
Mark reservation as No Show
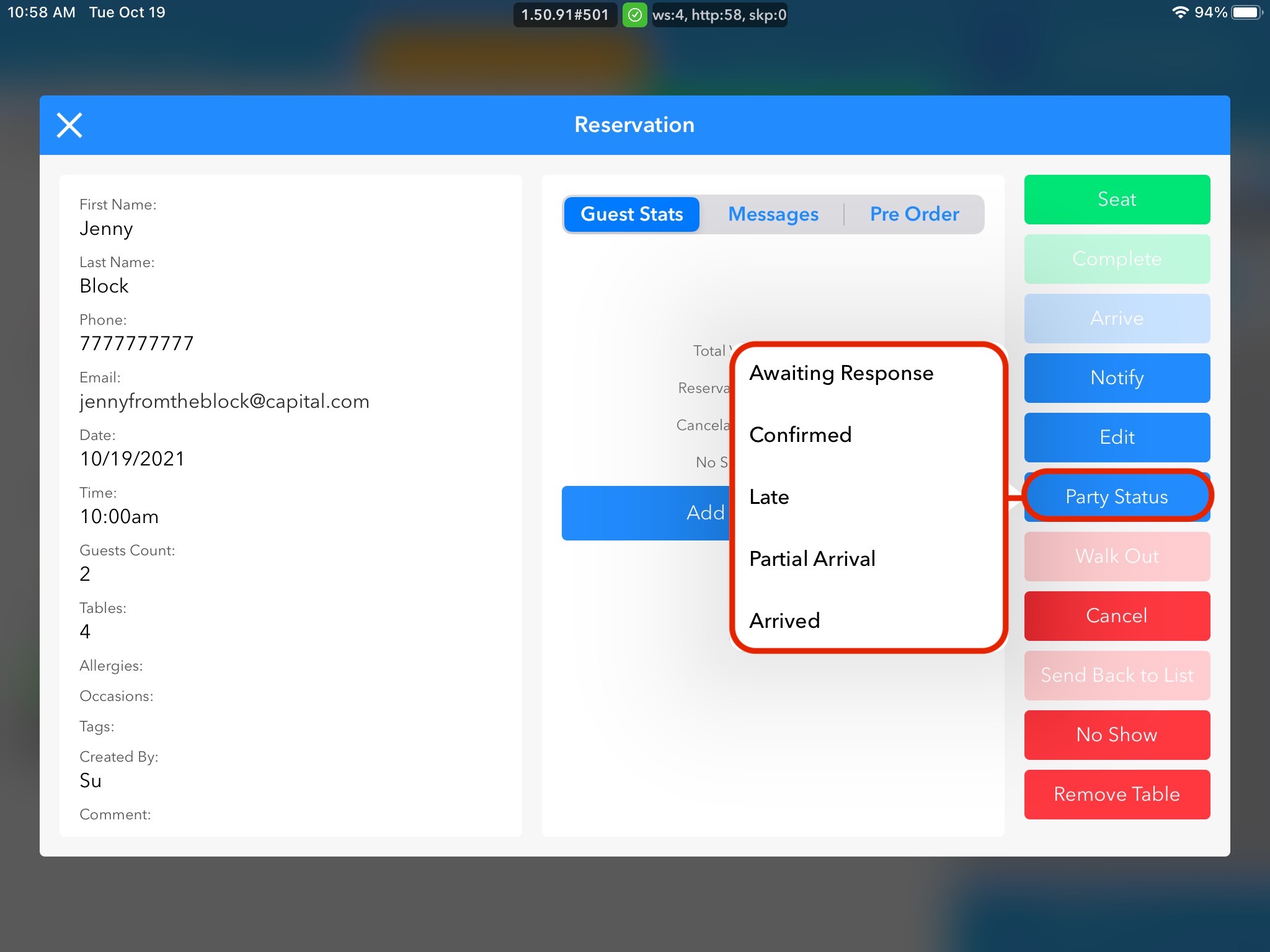pos(1116,735)
